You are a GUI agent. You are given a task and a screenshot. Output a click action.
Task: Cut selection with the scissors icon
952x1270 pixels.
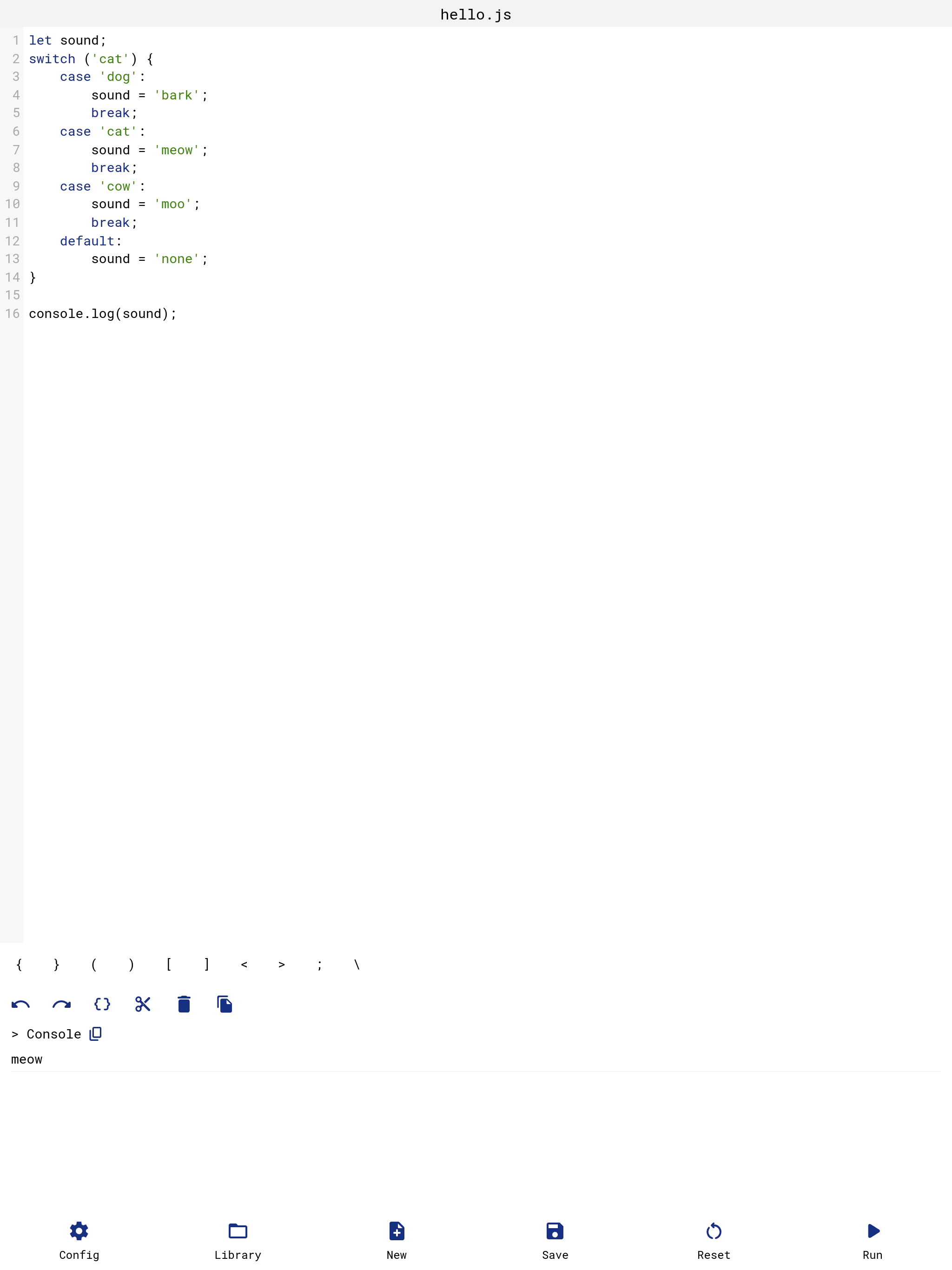(x=143, y=1004)
